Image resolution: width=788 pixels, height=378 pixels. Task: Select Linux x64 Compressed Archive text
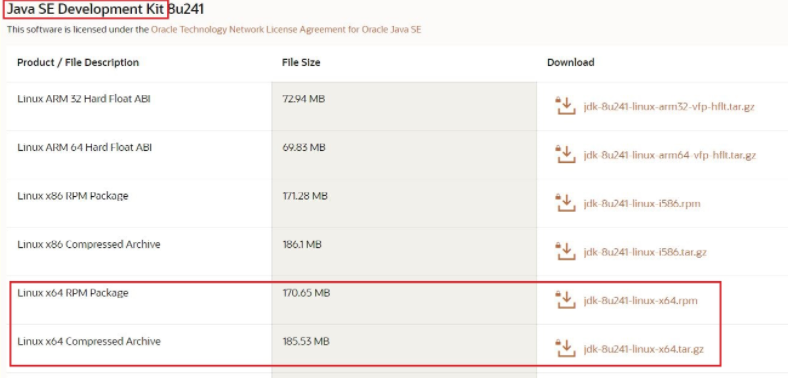[x=88, y=342]
